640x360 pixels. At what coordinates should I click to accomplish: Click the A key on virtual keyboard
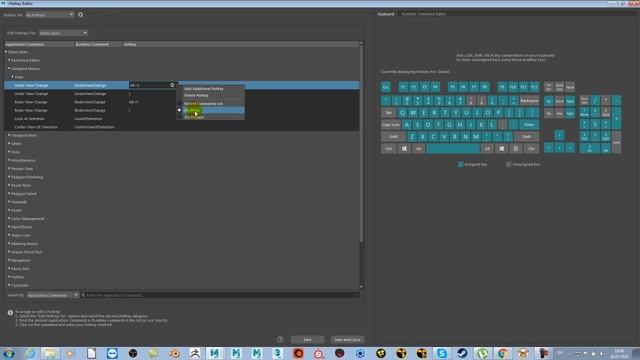pos(407,124)
